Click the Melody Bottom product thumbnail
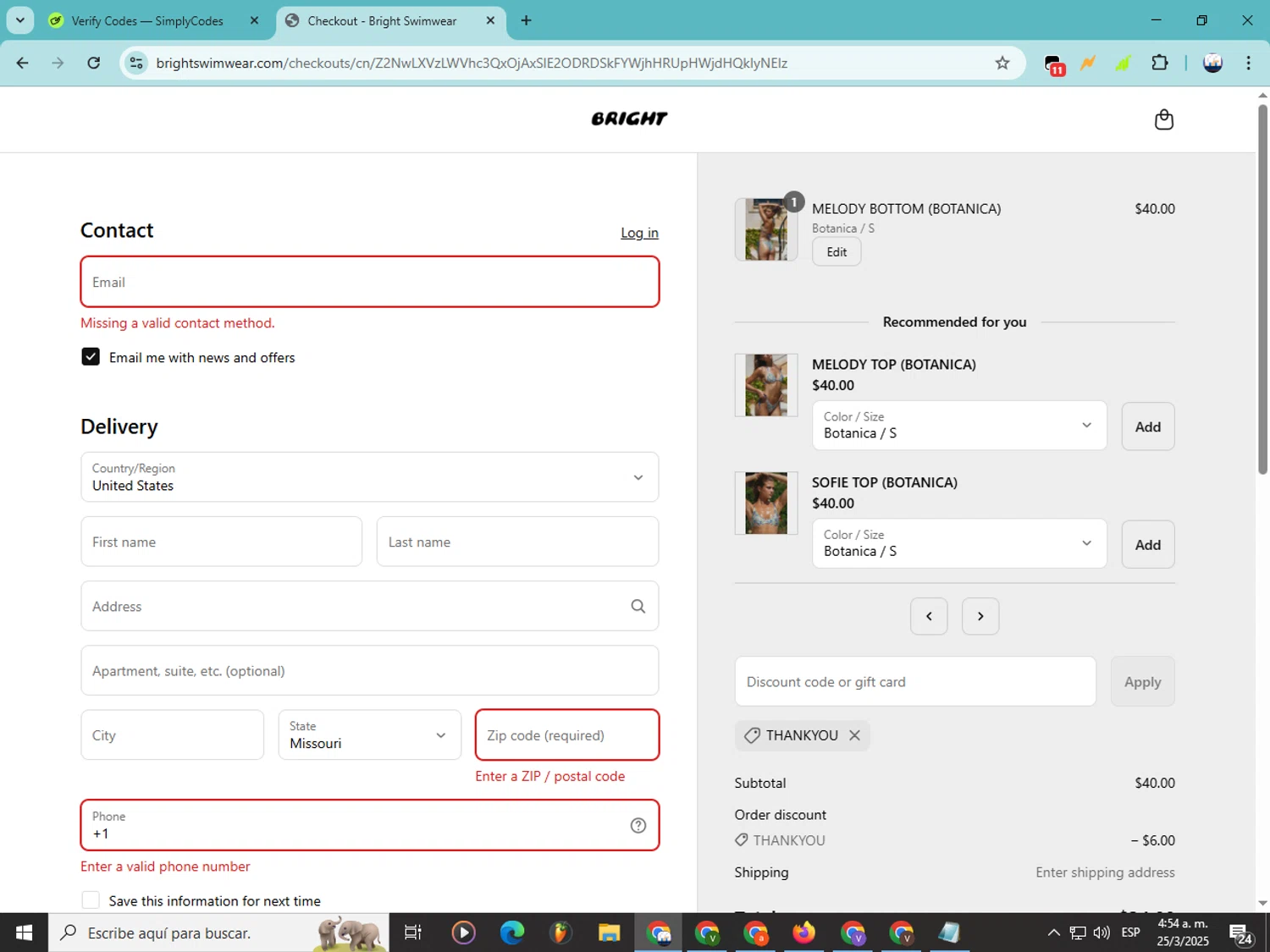 pyautogui.click(x=766, y=229)
